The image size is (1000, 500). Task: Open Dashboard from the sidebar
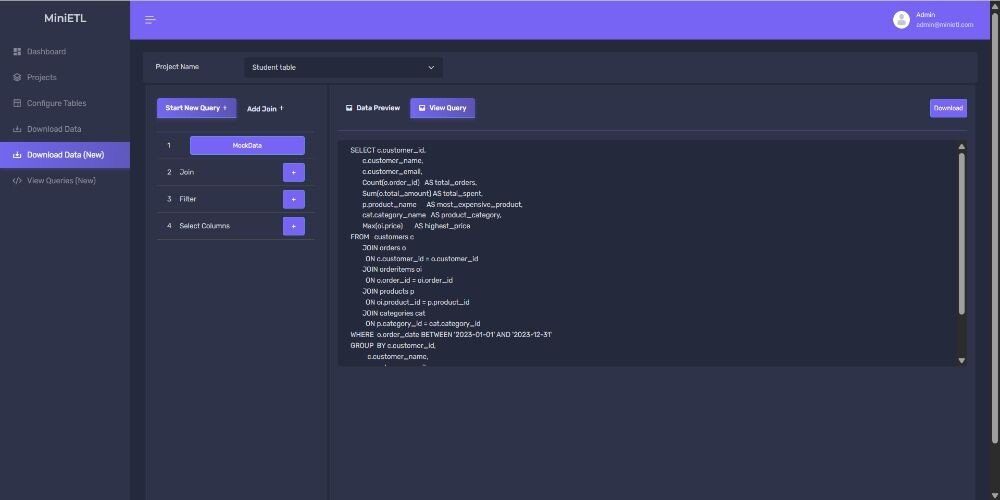pyautogui.click(x=46, y=51)
